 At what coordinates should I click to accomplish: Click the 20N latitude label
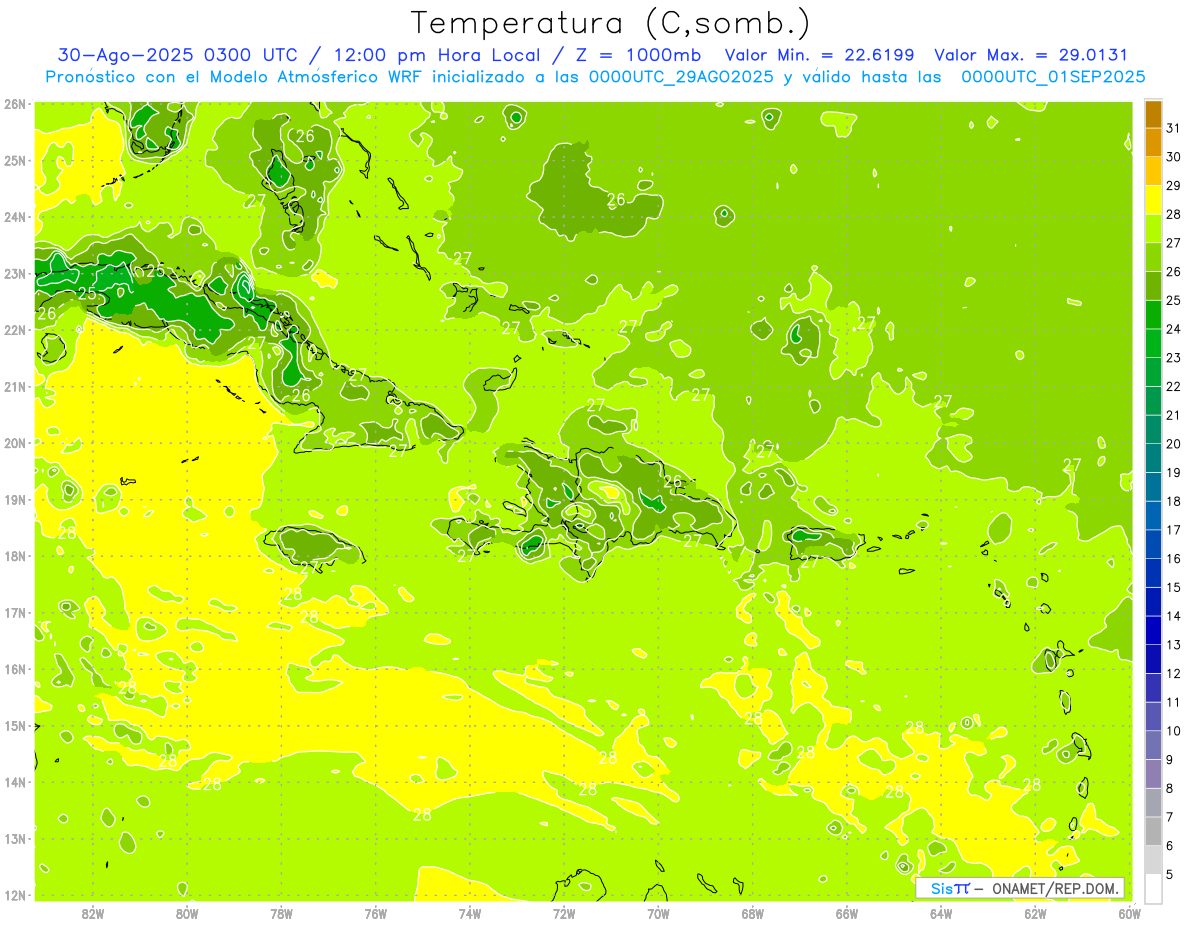tap(15, 443)
